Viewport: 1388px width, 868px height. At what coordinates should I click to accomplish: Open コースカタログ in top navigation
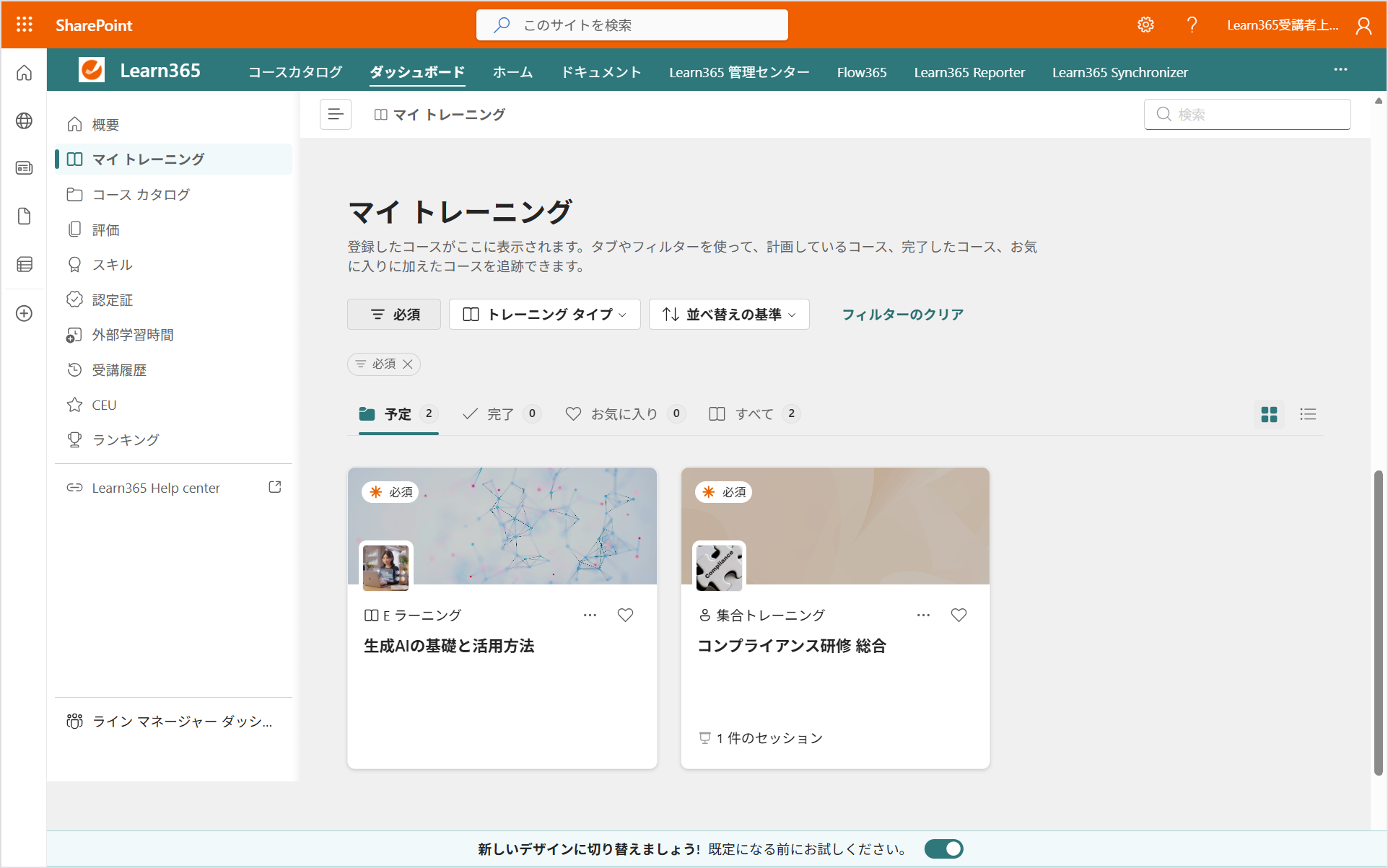coord(295,72)
